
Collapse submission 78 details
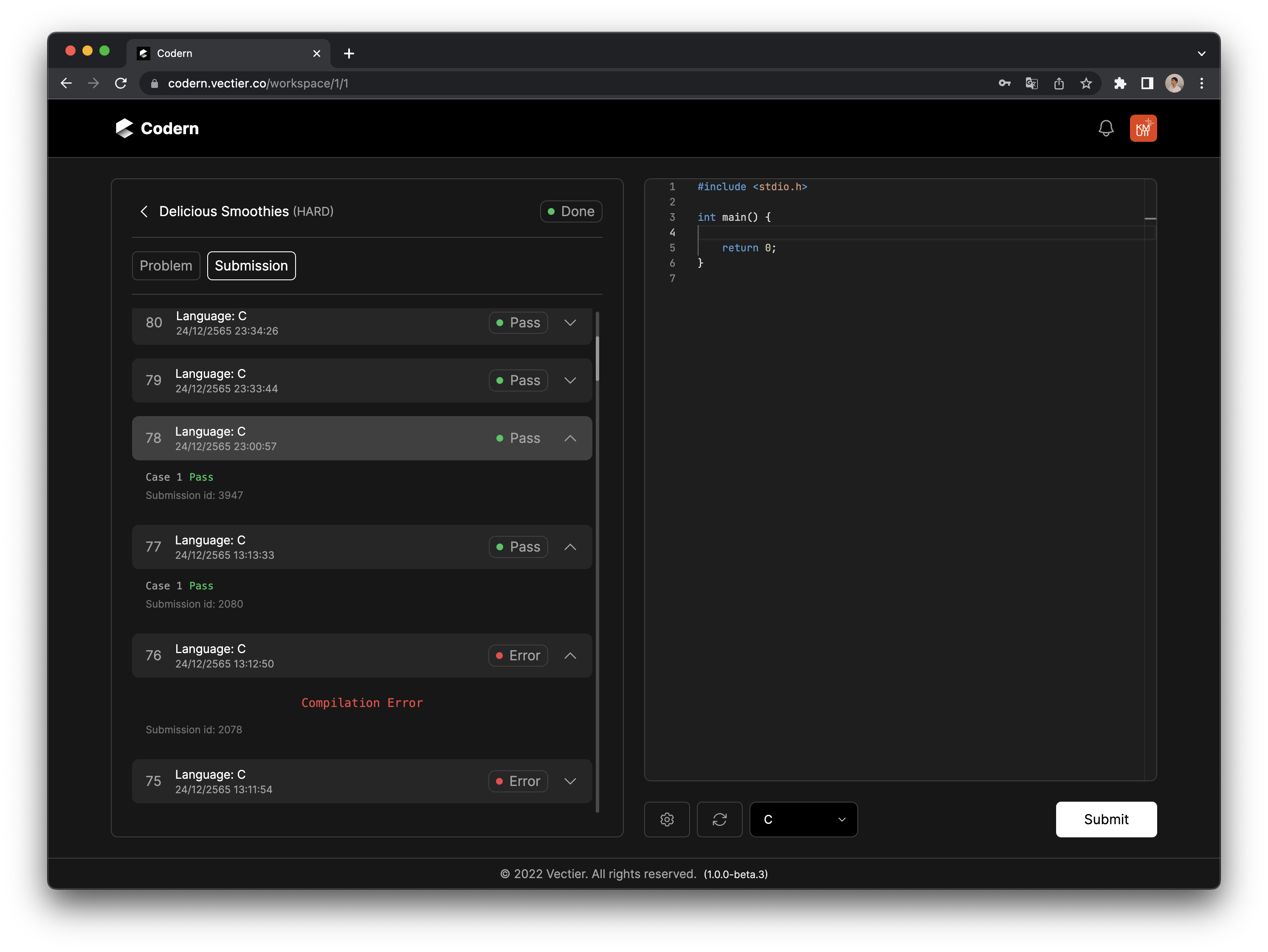(x=570, y=438)
